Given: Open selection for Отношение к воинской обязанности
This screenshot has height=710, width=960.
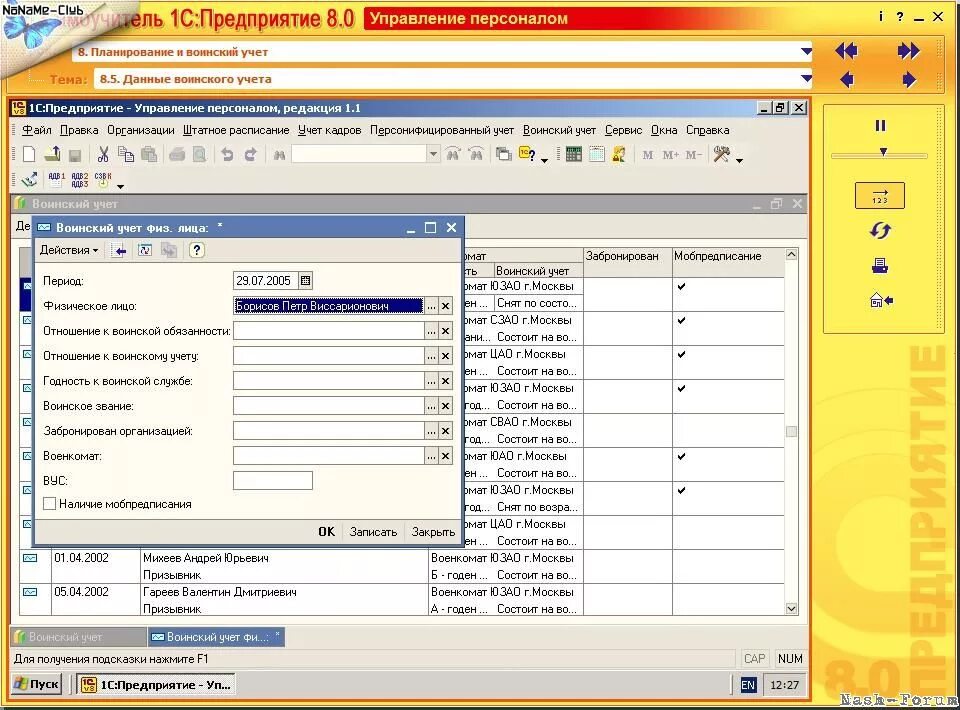Looking at the screenshot, I should click(x=431, y=331).
